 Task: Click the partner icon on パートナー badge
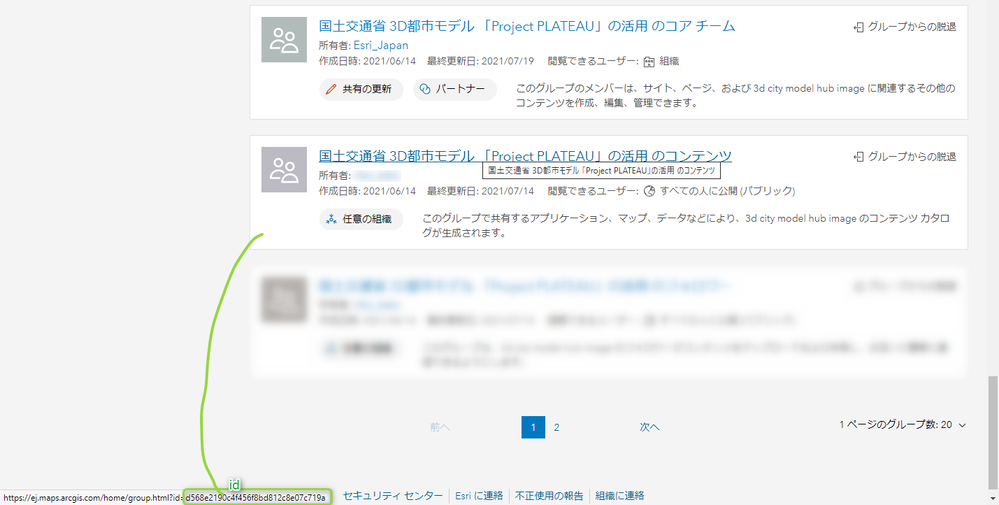tap(425, 89)
